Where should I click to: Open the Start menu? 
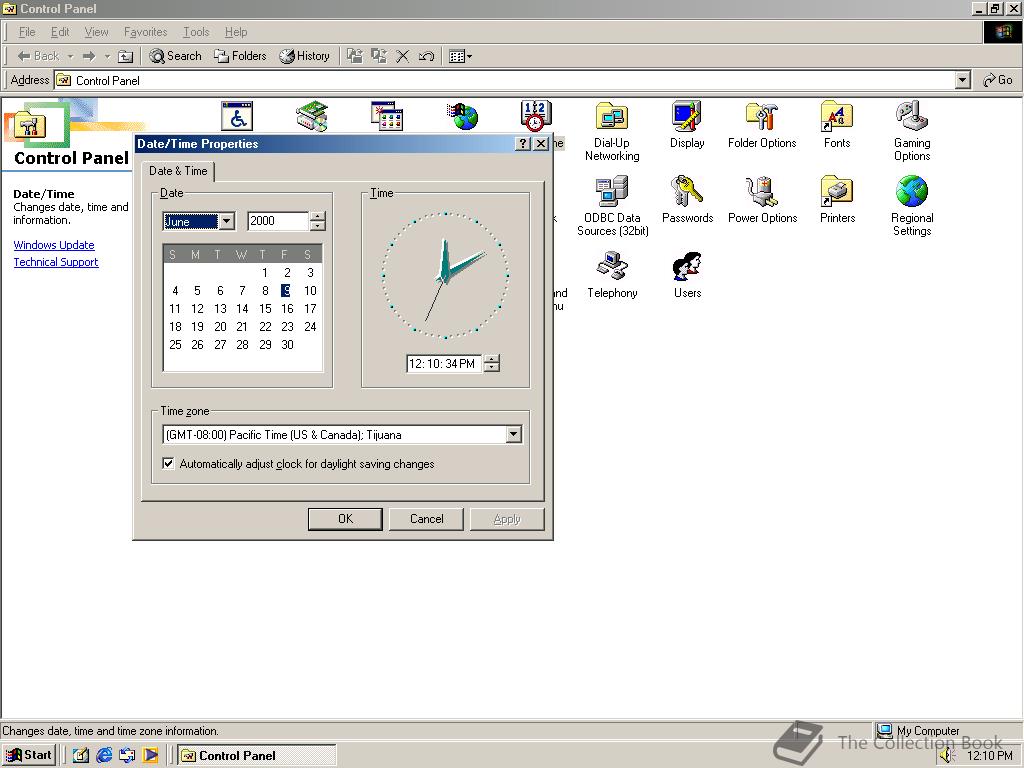pyautogui.click(x=29, y=755)
